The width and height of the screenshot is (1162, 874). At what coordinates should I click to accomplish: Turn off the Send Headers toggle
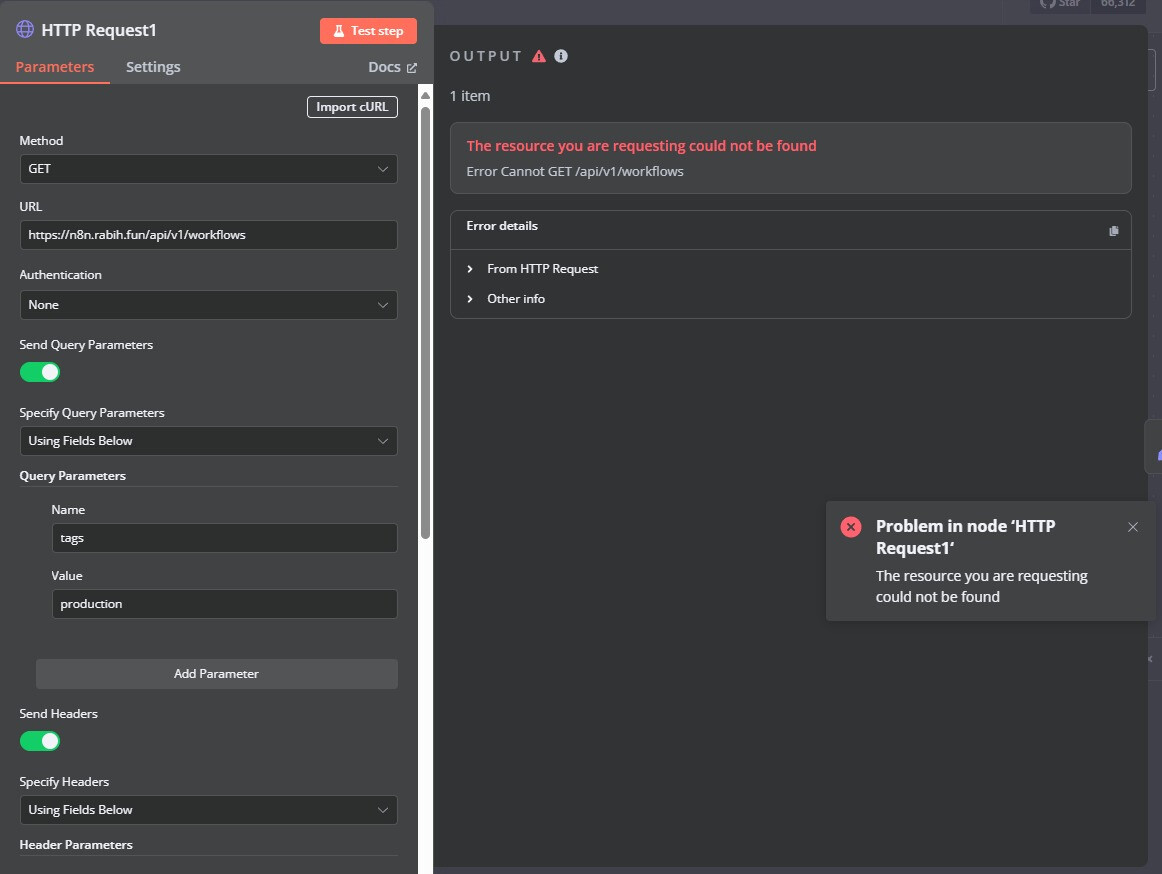40,741
